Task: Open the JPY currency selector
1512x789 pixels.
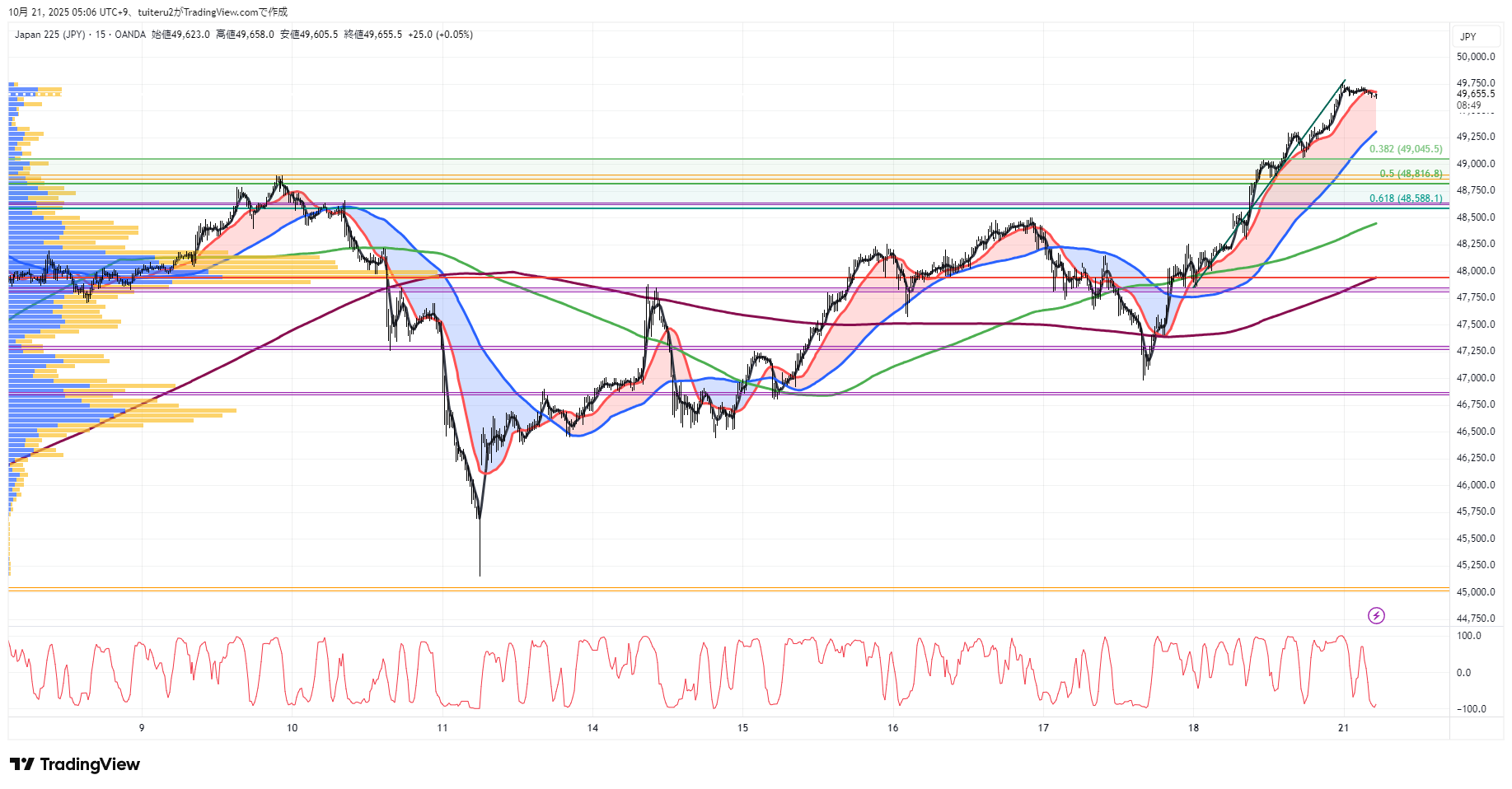Action: 1468,37
